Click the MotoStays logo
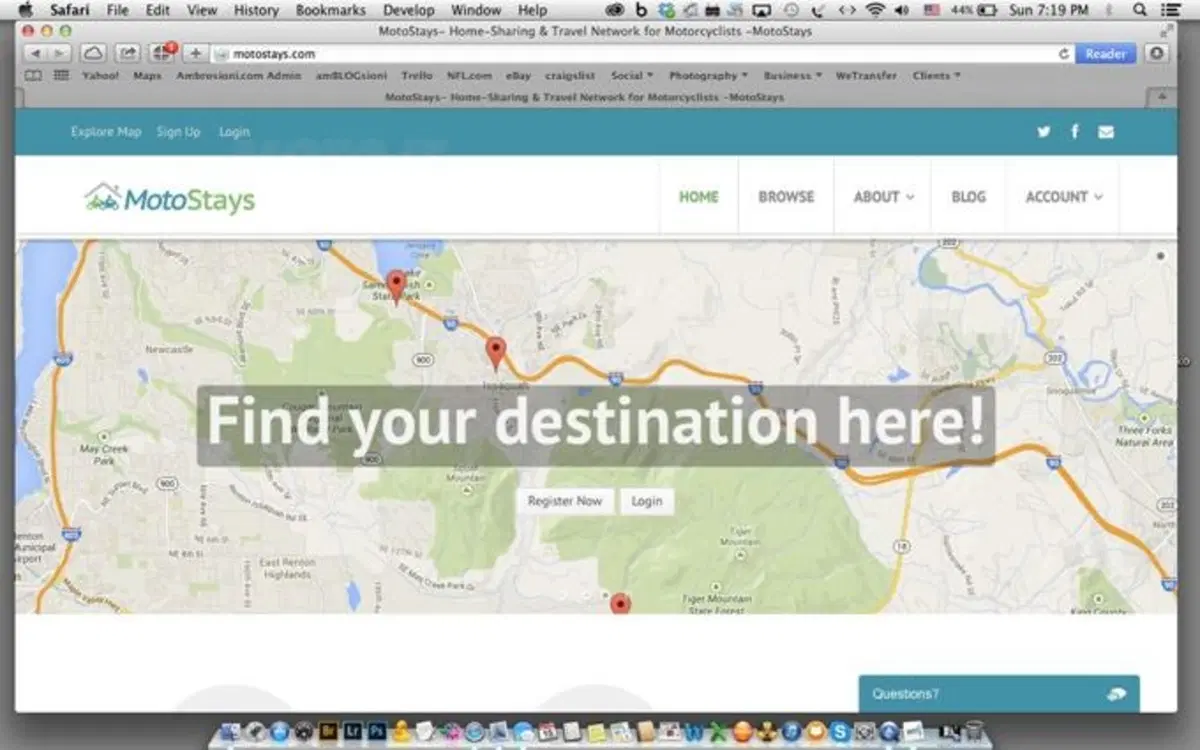This screenshot has width=1200, height=750. 170,198
